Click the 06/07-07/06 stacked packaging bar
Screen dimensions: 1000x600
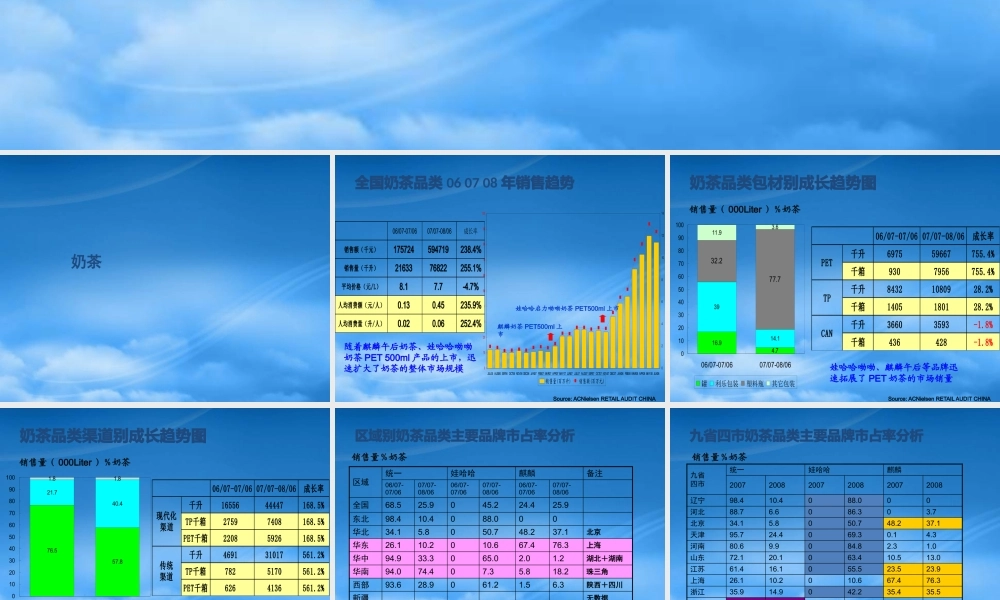[x=716, y=289]
